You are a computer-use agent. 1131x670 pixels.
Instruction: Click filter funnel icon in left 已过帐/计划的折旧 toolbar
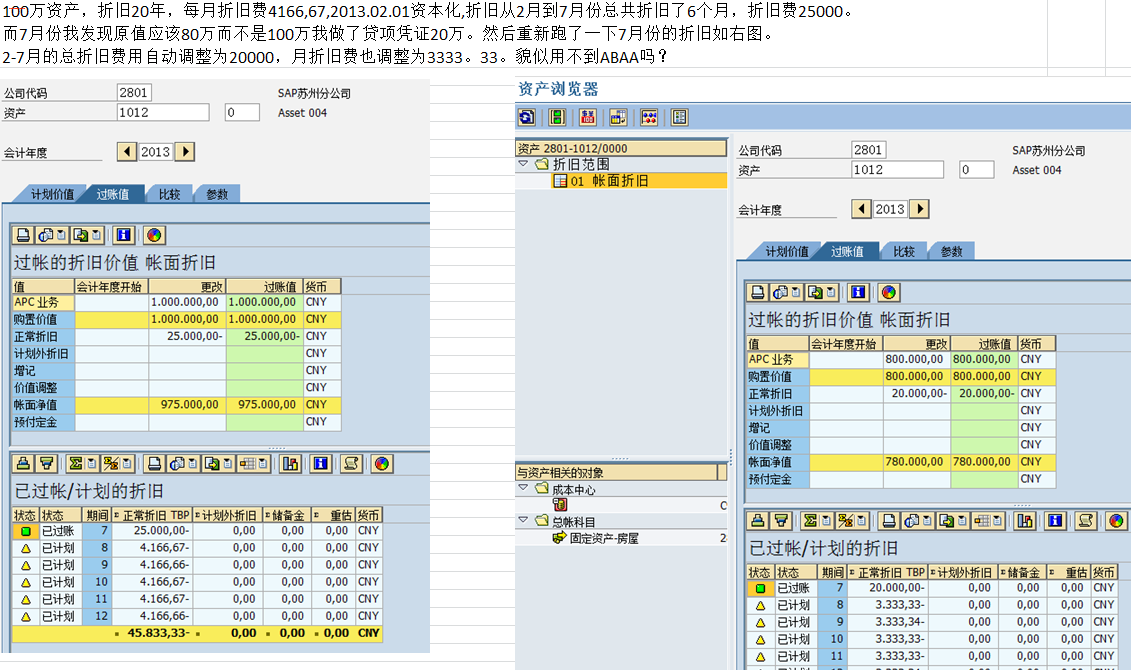(x=46, y=464)
